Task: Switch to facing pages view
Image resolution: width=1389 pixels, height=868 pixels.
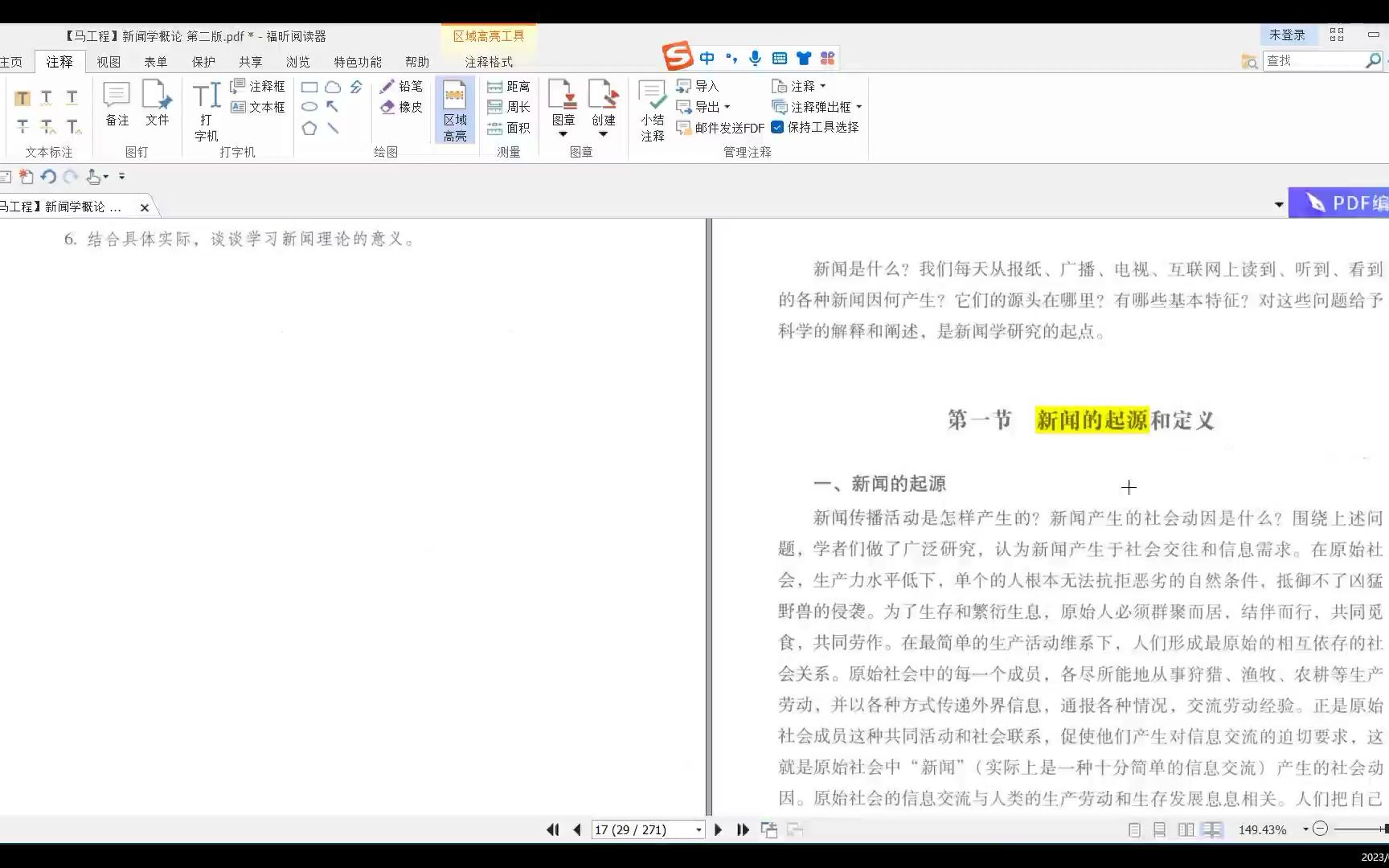Action: tap(1186, 829)
